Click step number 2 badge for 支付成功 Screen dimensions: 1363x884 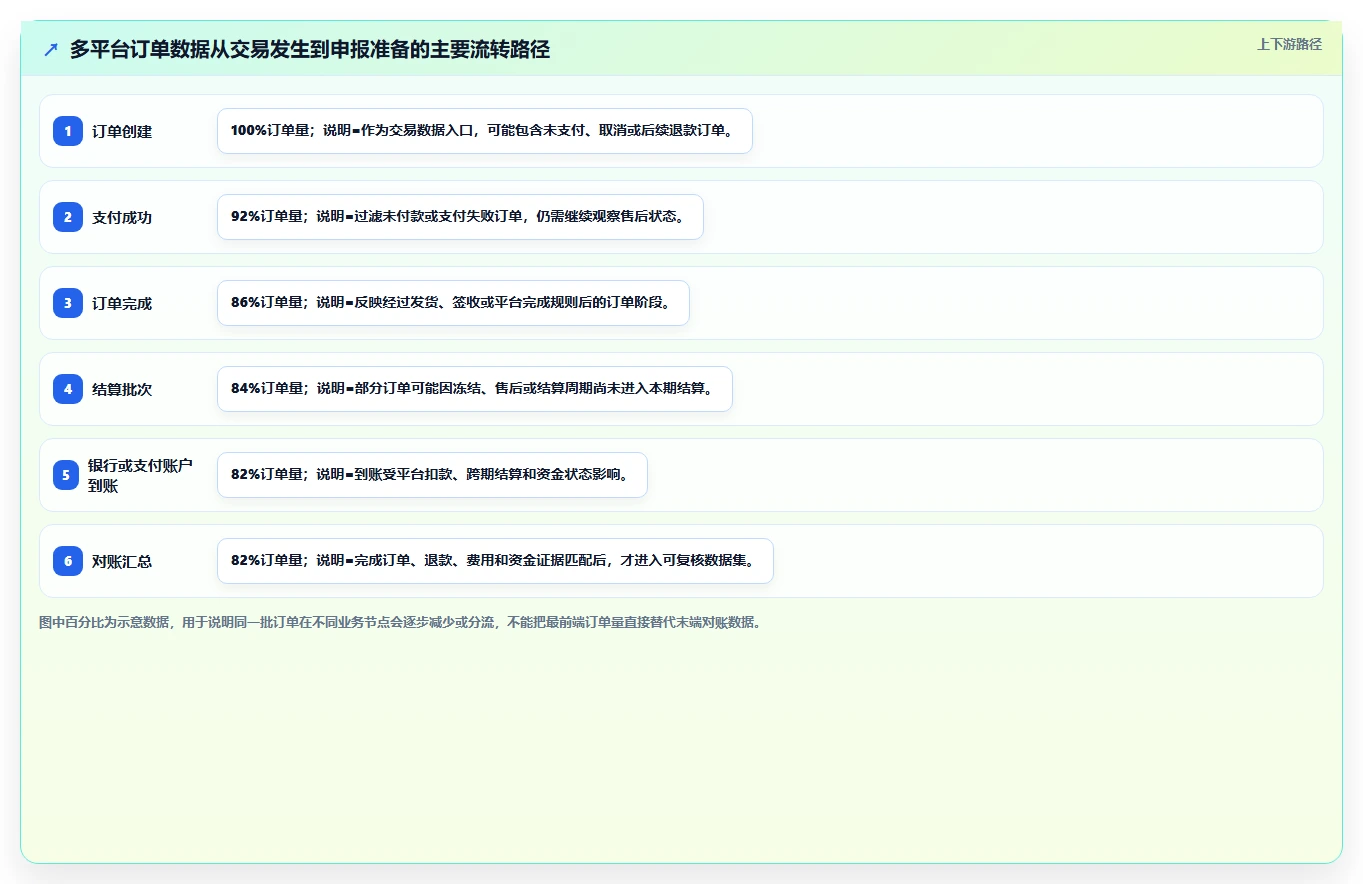point(68,217)
